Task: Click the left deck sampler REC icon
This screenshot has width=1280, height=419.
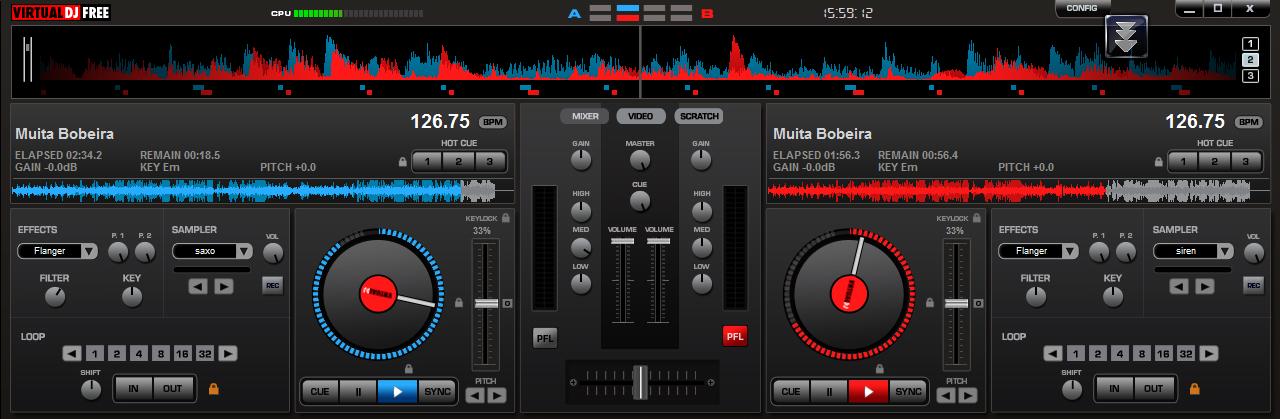Action: click(x=272, y=286)
